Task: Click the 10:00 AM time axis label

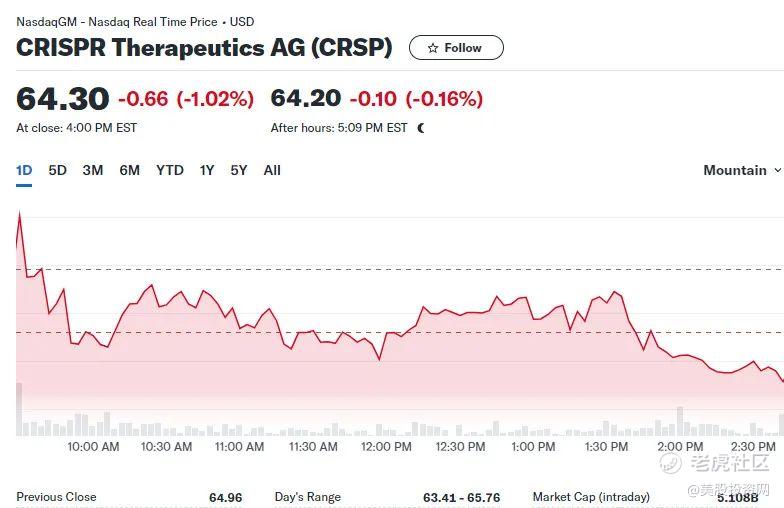Action: pyautogui.click(x=93, y=447)
